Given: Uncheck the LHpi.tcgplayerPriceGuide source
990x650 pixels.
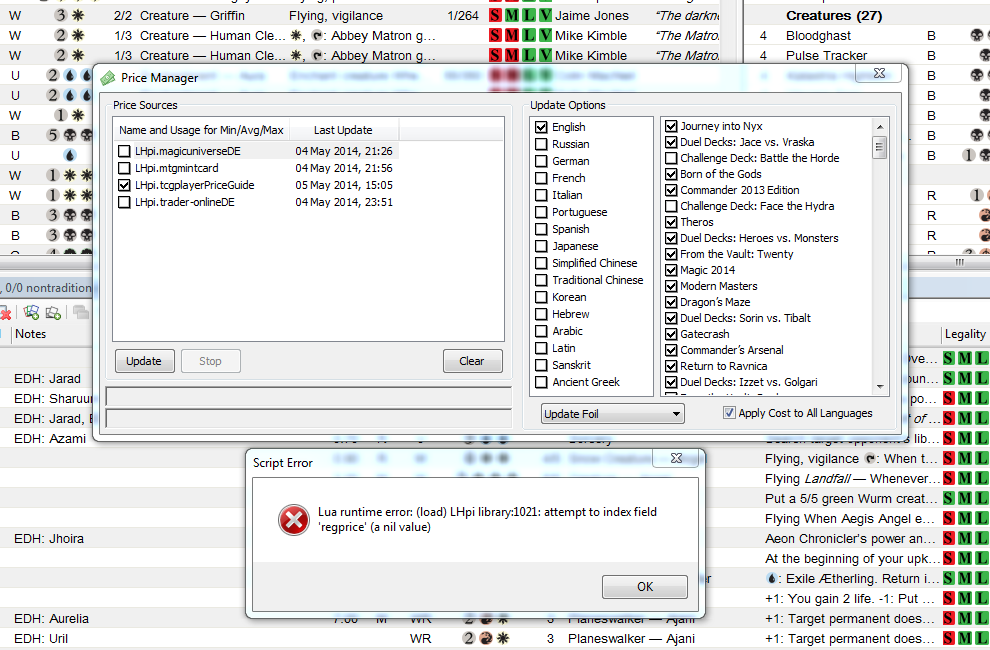Looking at the screenshot, I should coord(124,185).
